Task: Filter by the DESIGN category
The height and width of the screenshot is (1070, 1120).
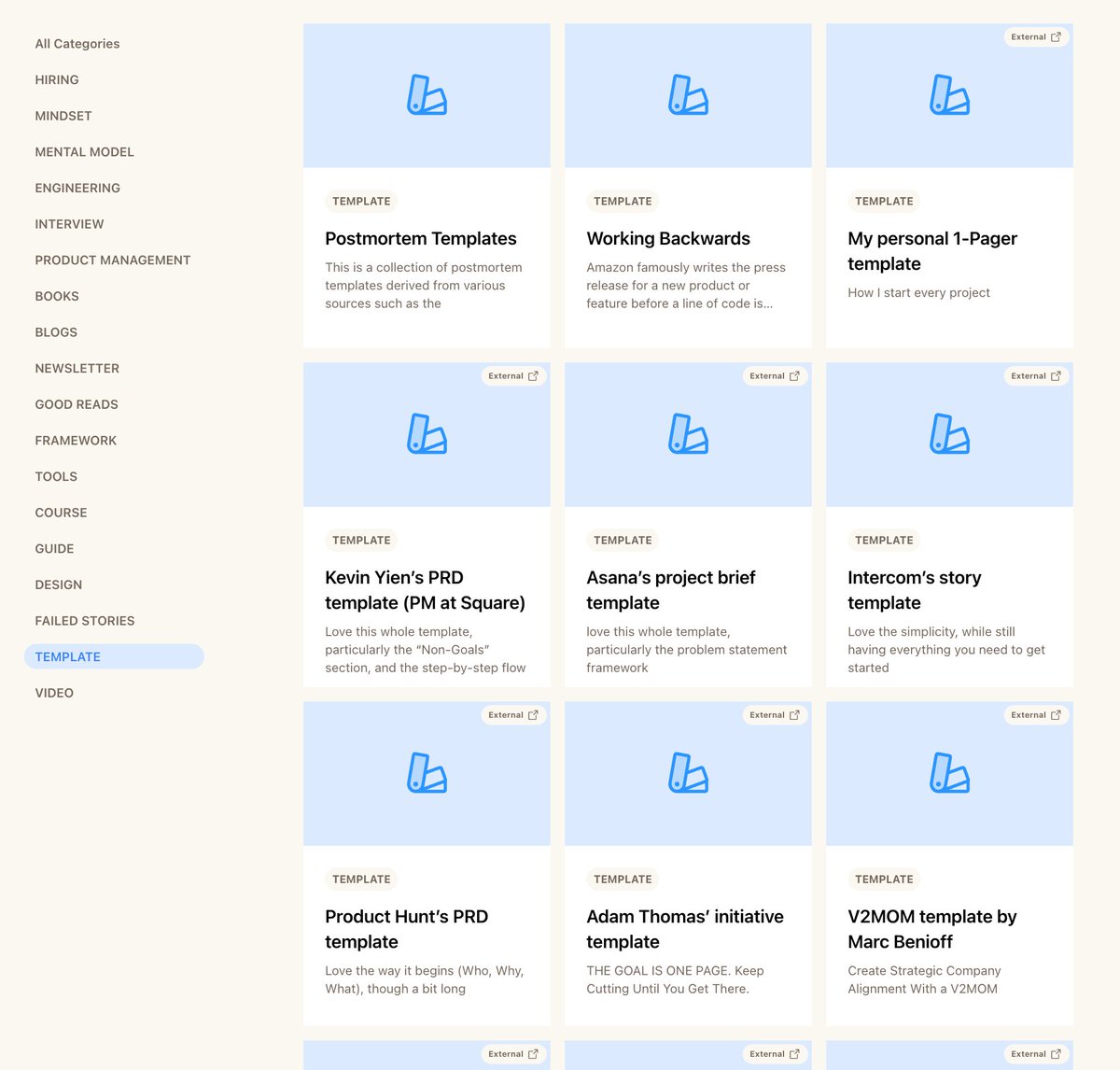Action: pos(59,585)
